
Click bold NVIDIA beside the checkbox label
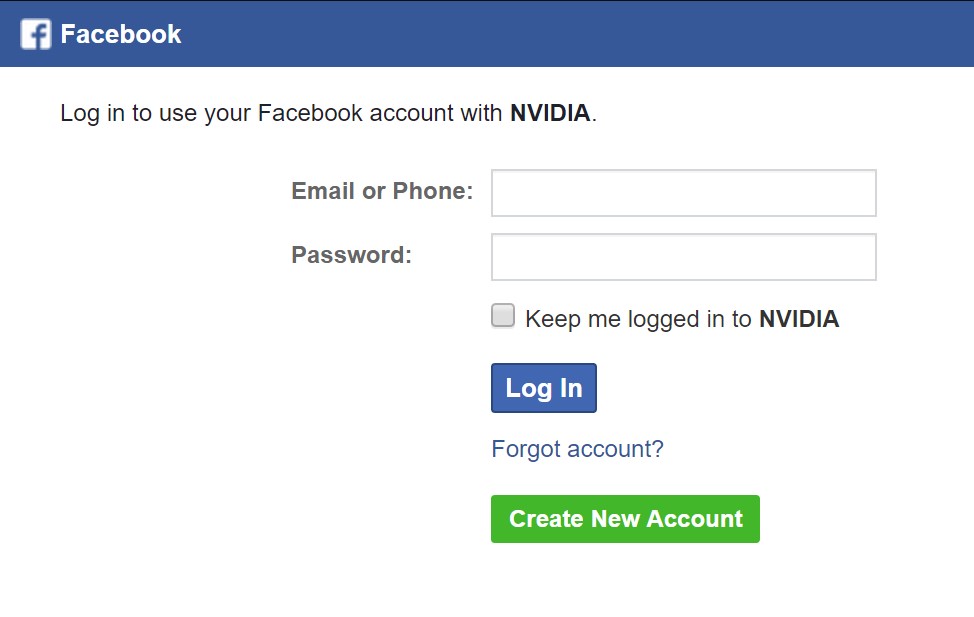[x=799, y=319]
